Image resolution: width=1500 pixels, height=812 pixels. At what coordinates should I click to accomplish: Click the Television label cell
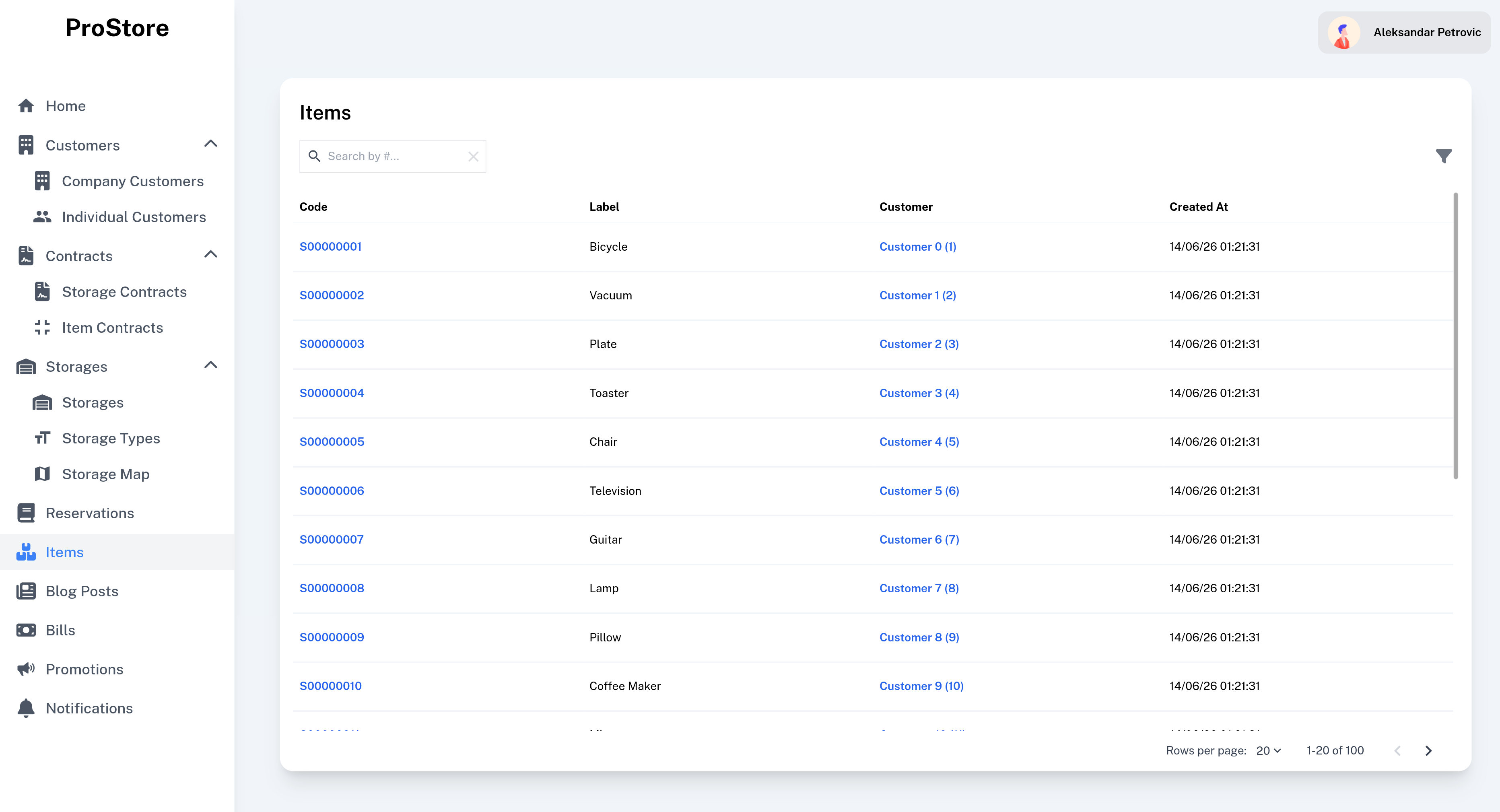615,491
